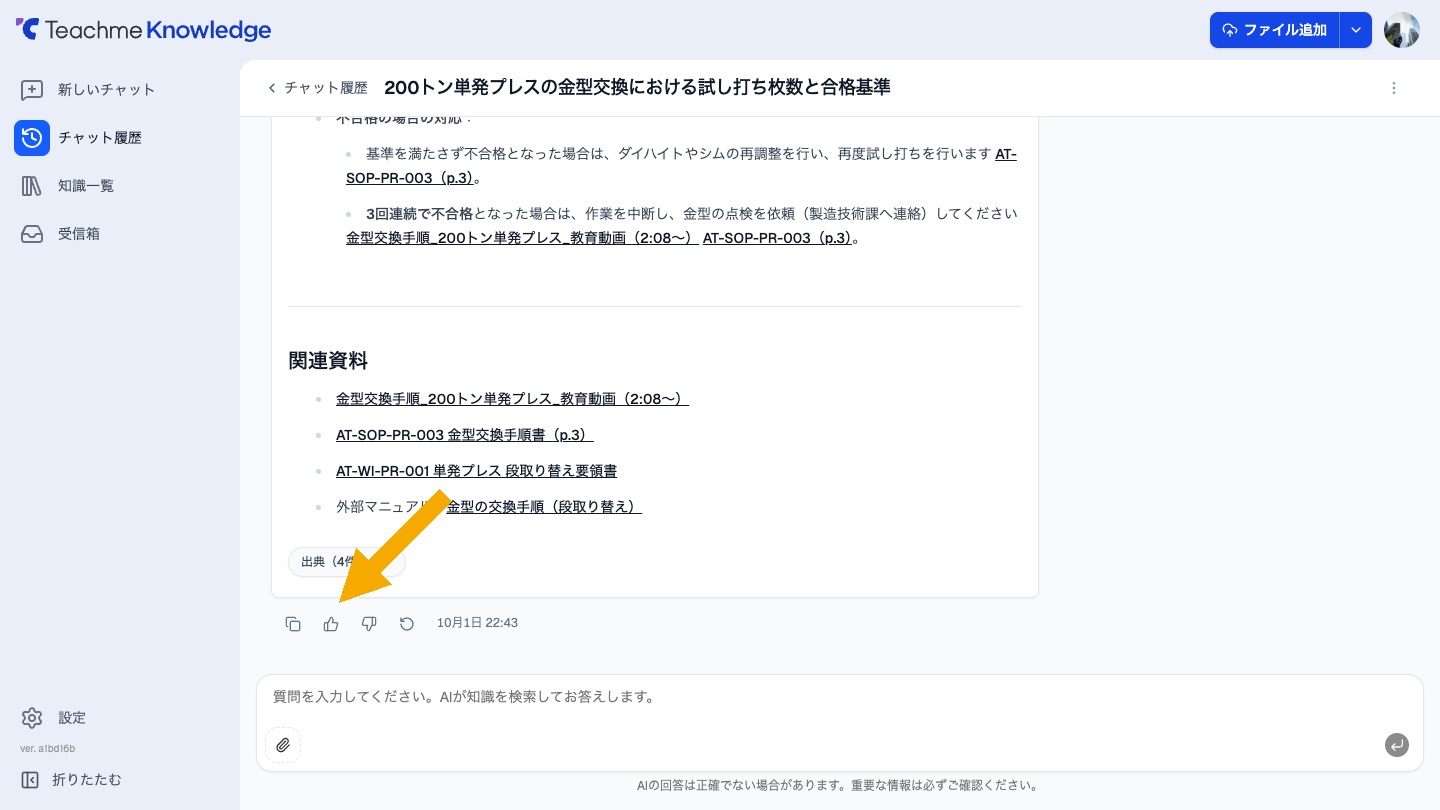This screenshot has width=1440, height=810.
Task: Click the 関連資料 heading
Action: pyautogui.click(x=328, y=361)
